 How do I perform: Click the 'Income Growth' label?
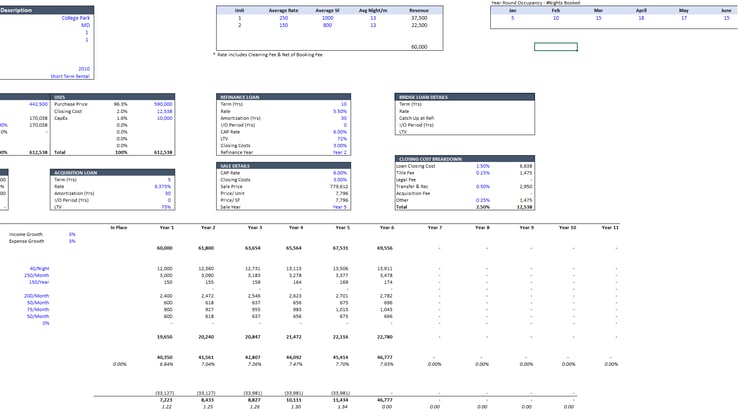coord(26,234)
